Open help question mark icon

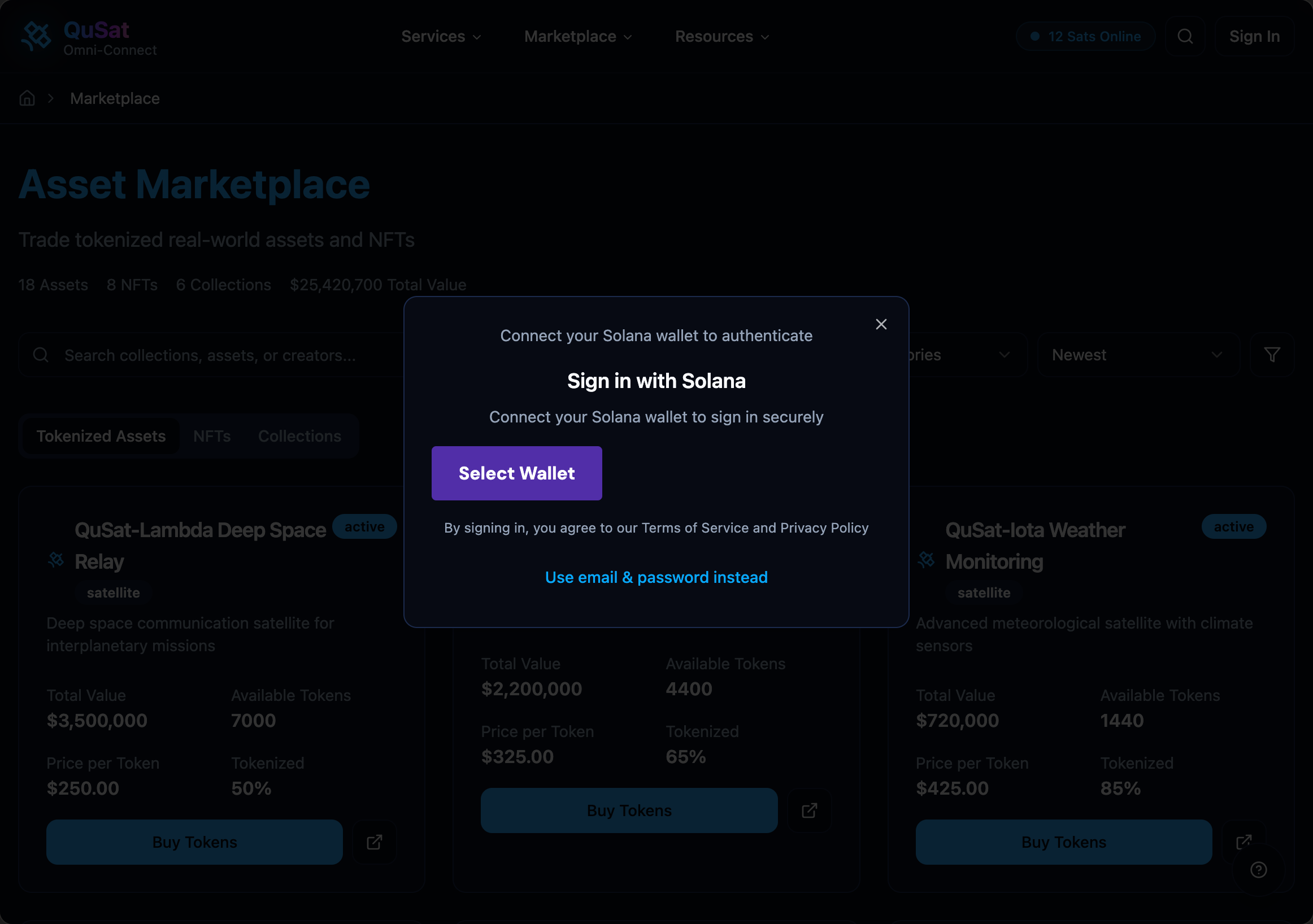click(1258, 870)
